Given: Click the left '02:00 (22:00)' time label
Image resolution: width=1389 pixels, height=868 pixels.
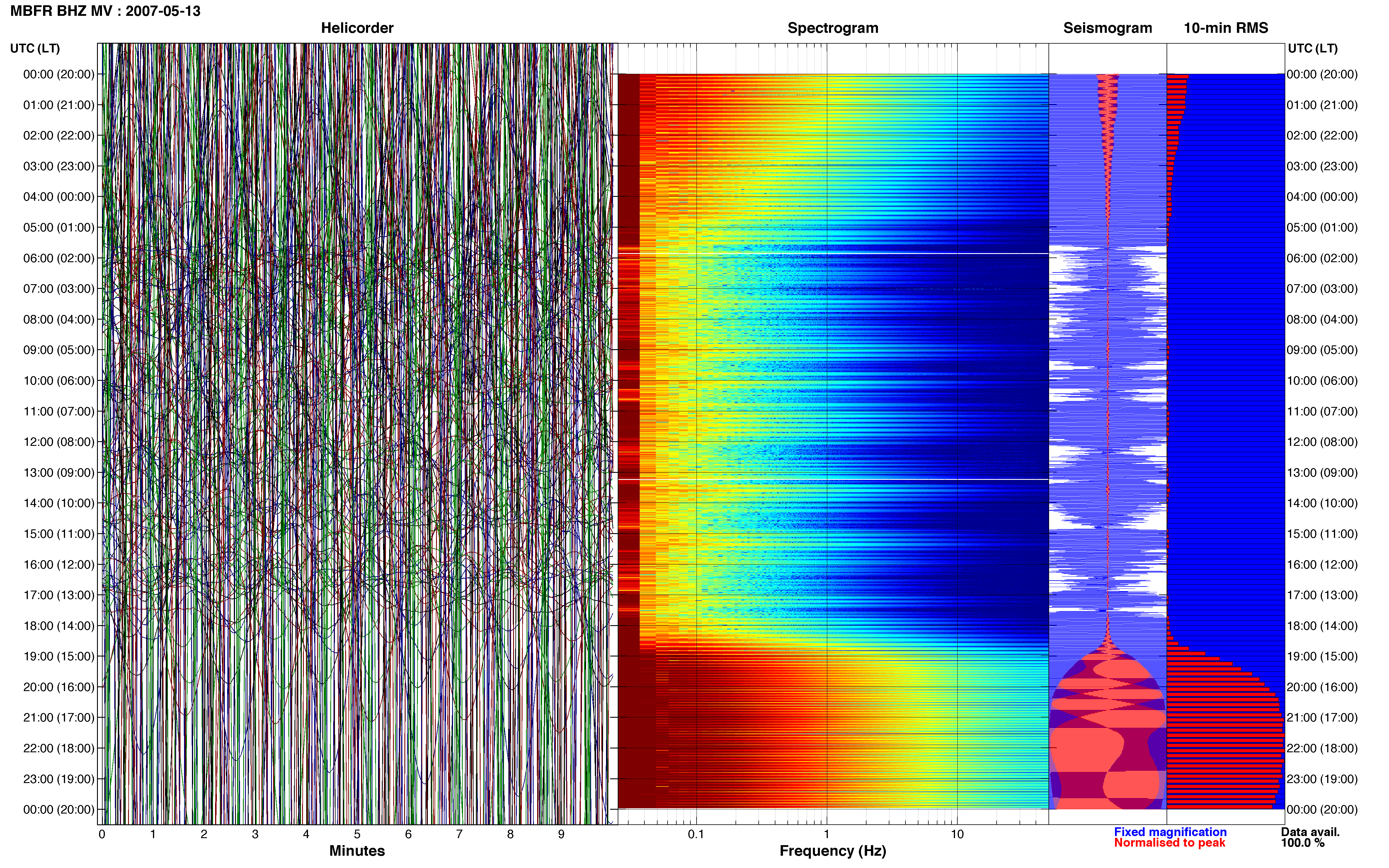Looking at the screenshot, I should point(59,135).
